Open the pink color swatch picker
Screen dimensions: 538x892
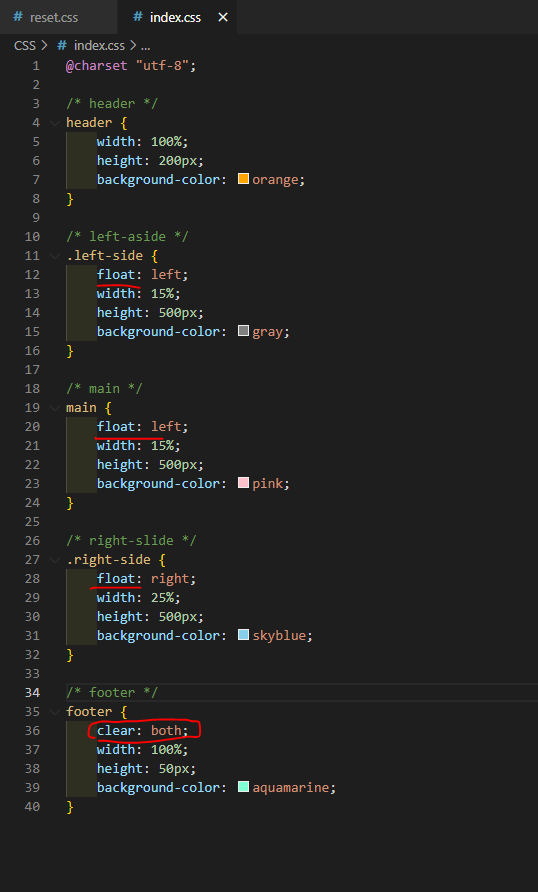243,482
